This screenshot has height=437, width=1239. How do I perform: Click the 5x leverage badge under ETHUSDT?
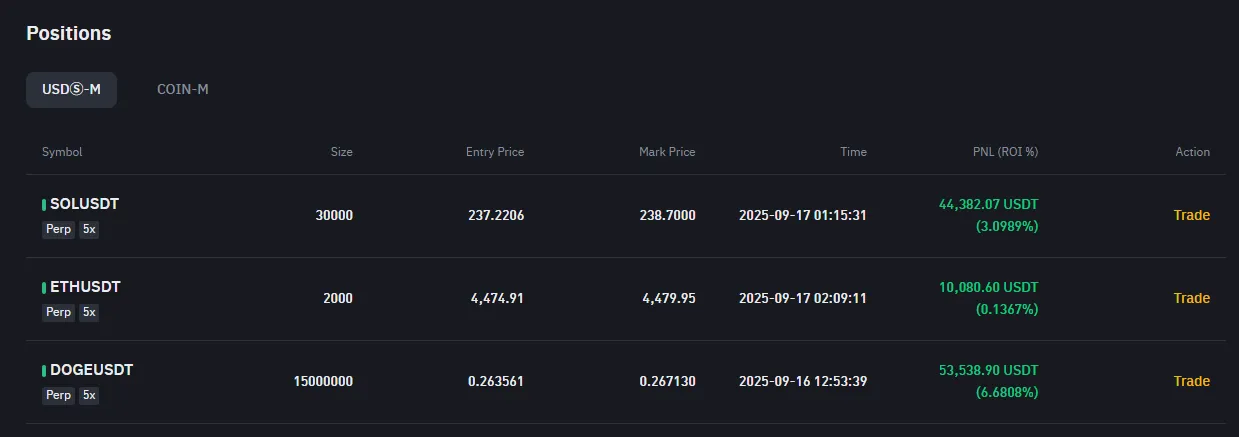tap(89, 312)
